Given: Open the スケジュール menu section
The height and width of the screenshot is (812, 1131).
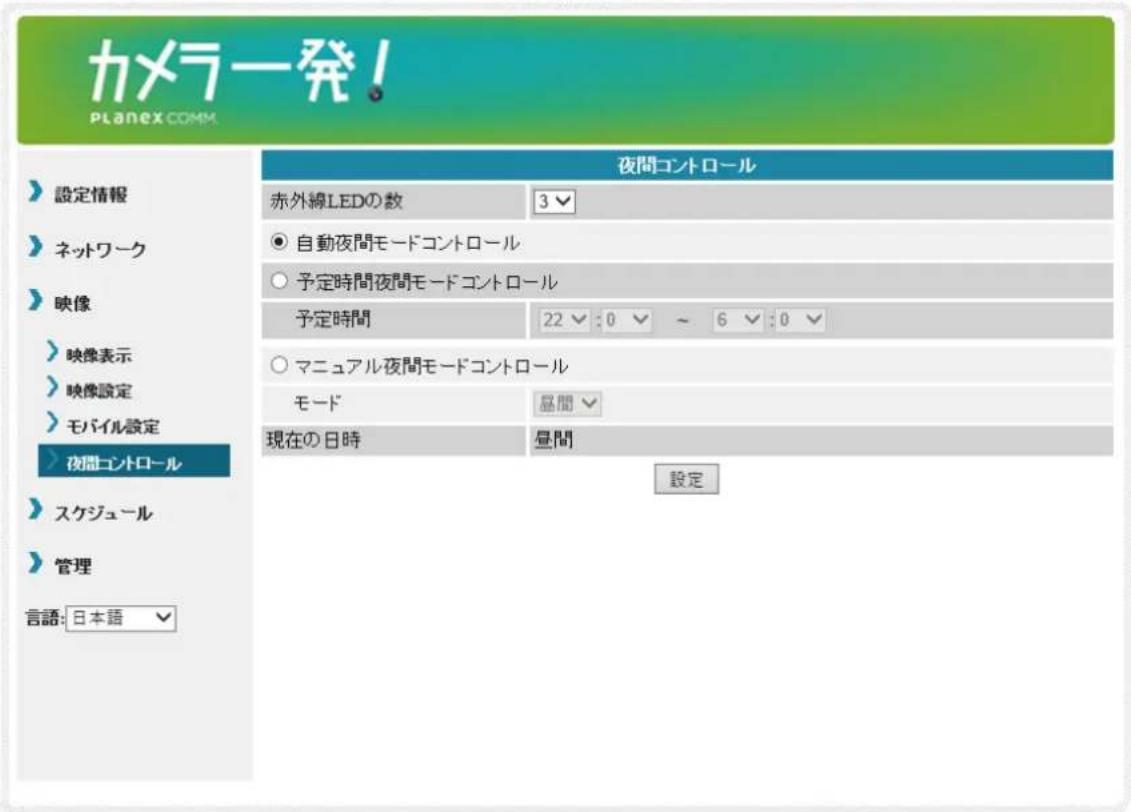Looking at the screenshot, I should tap(103, 513).
